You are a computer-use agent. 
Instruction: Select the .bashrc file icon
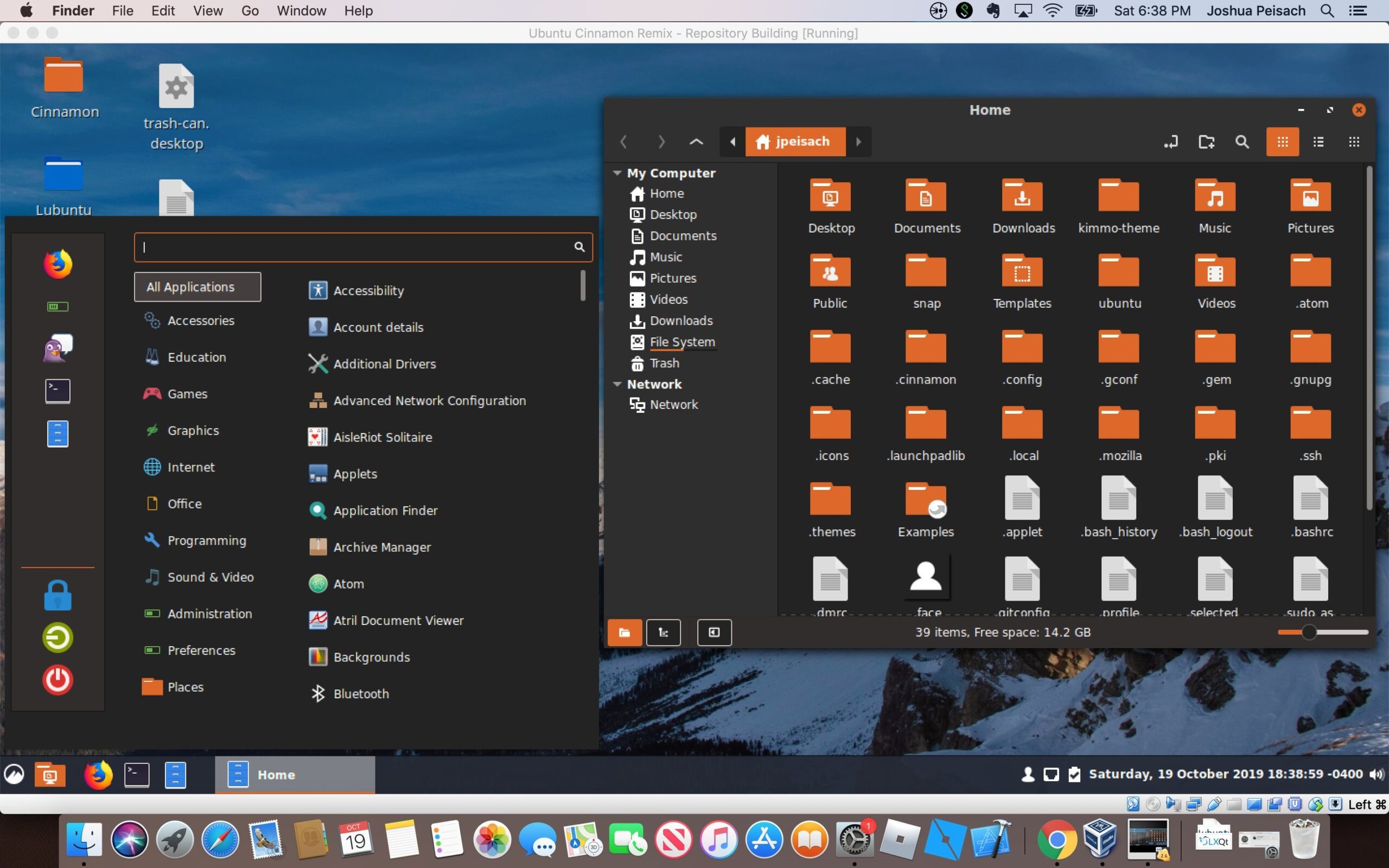(x=1311, y=499)
